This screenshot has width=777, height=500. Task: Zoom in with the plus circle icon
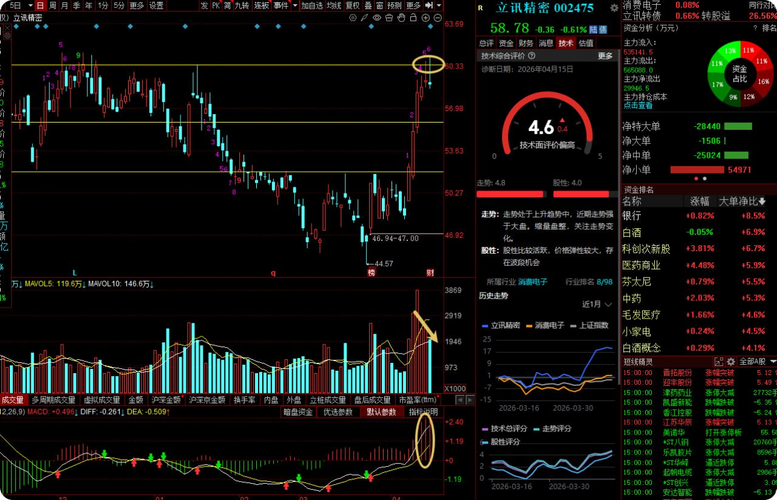click(x=425, y=18)
